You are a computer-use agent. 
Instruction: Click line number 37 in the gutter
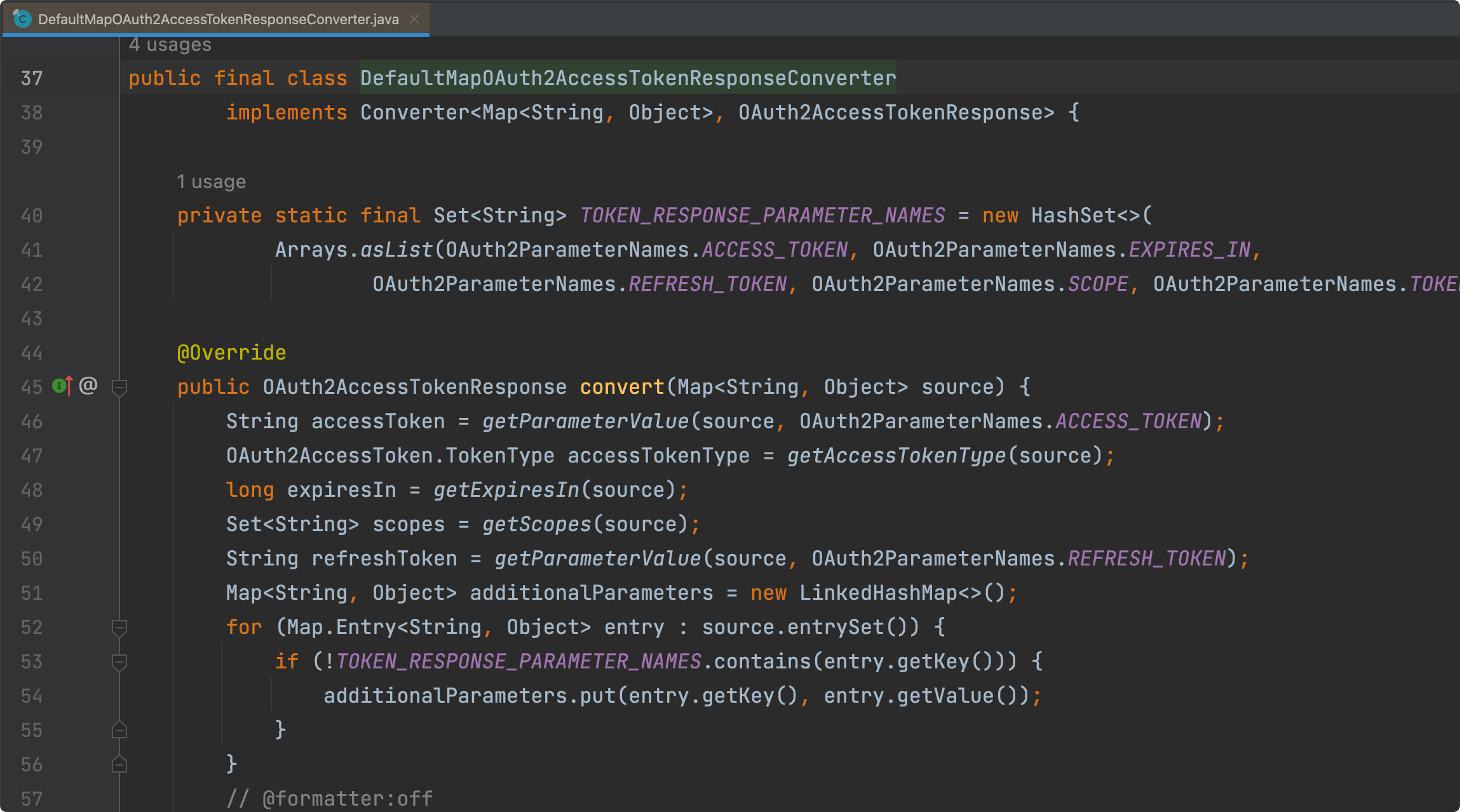(32, 78)
